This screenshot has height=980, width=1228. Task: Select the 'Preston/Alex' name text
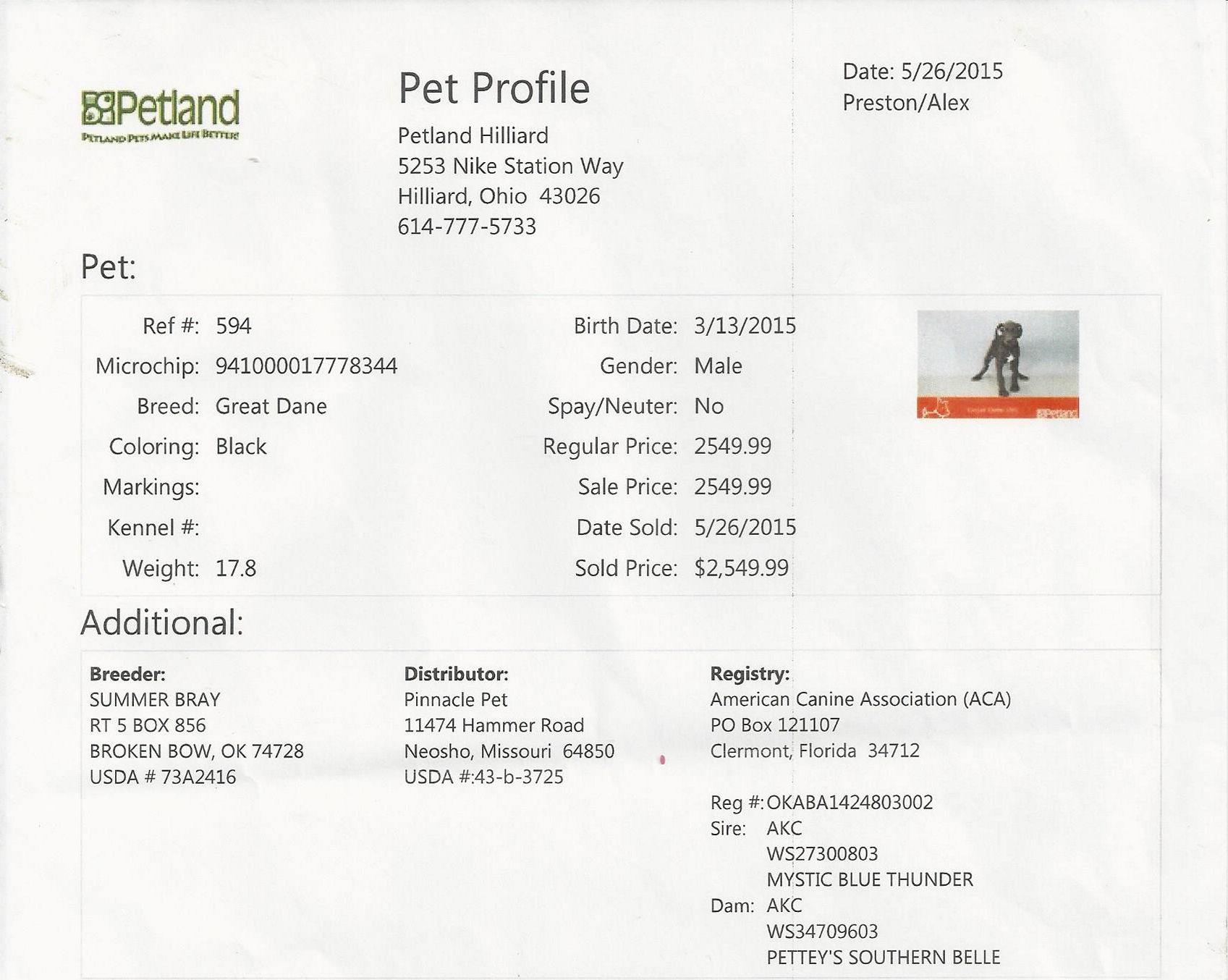click(905, 103)
